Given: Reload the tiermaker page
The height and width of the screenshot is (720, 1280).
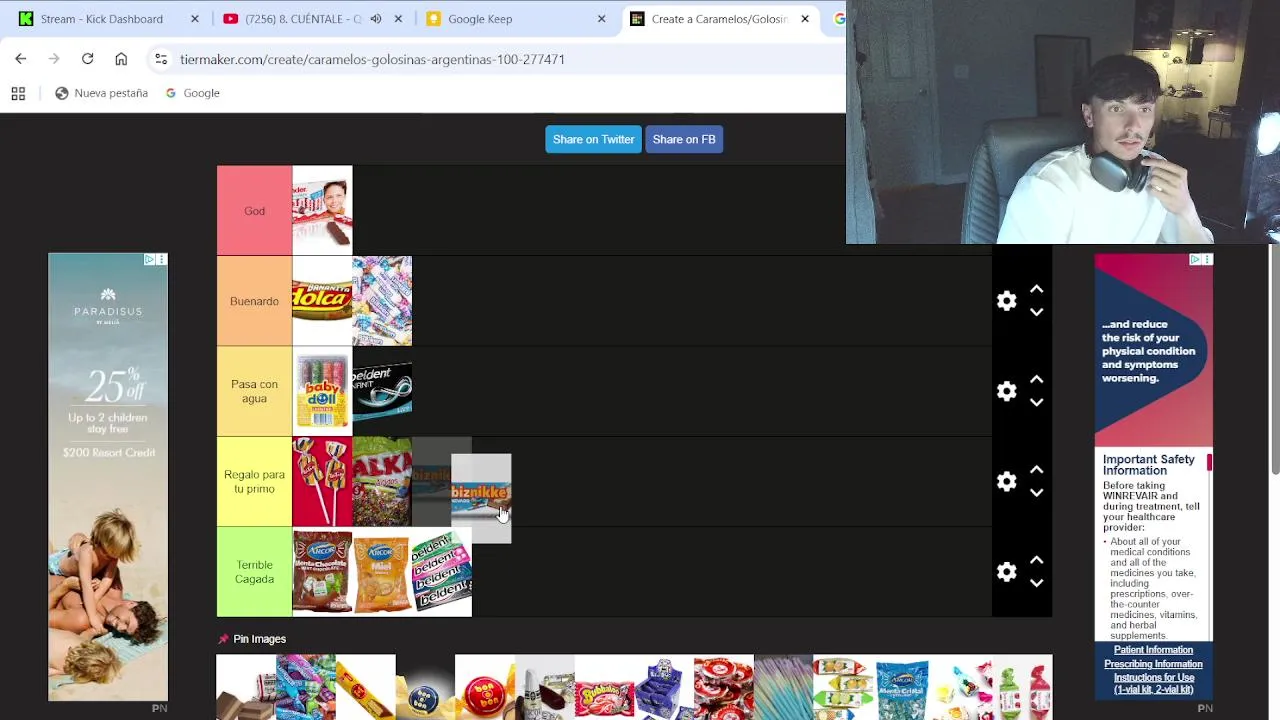Looking at the screenshot, I should coord(87,59).
